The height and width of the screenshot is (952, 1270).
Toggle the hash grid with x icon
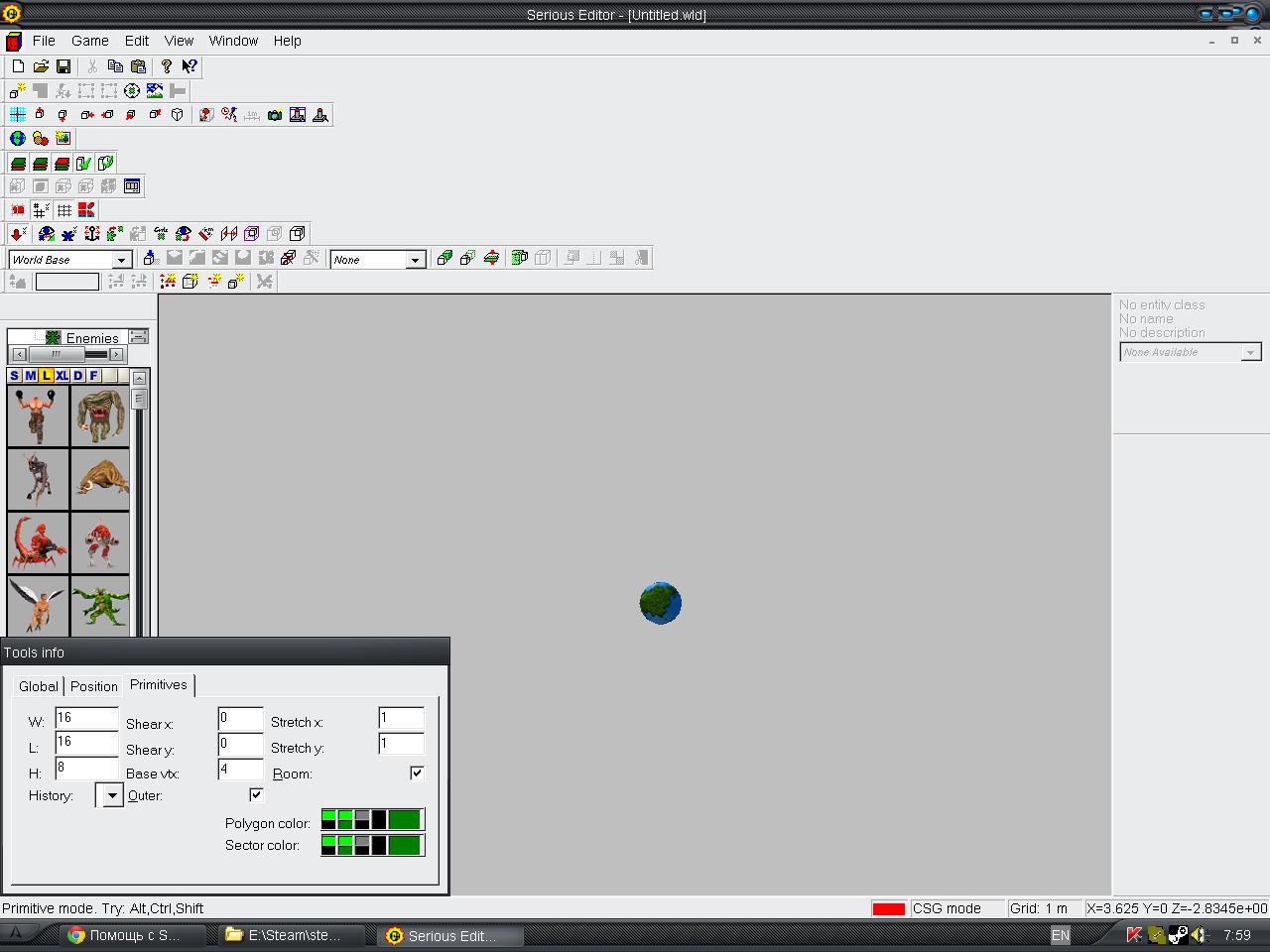41,210
